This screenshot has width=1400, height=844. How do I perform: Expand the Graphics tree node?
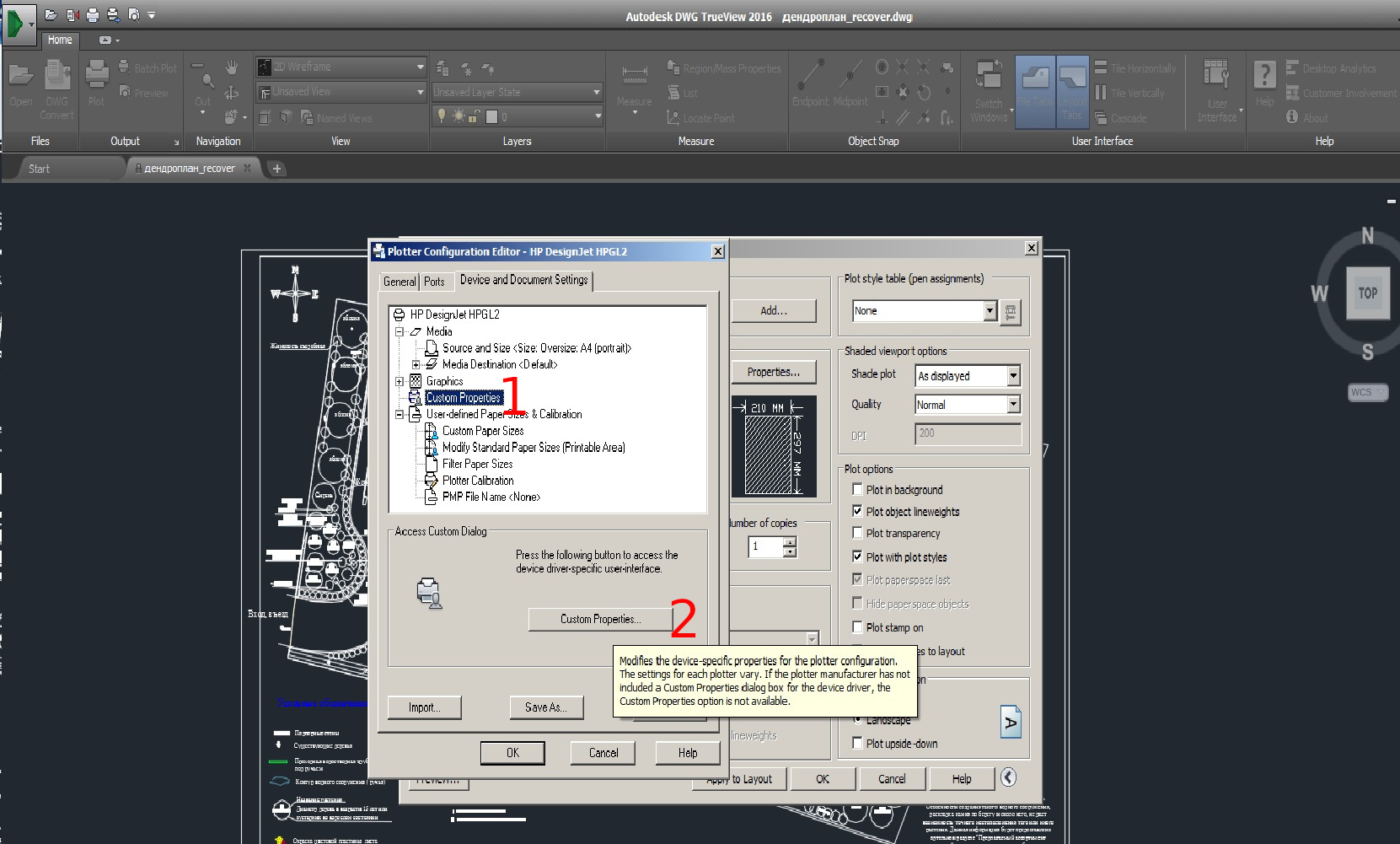tap(400, 381)
